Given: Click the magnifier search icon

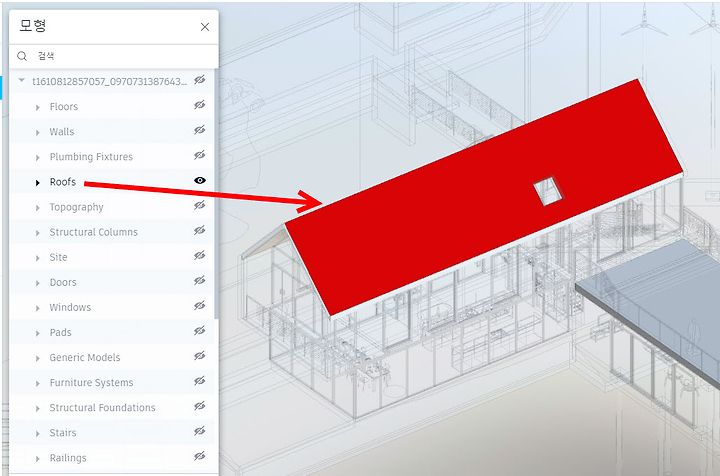Looking at the screenshot, I should pos(22,56).
